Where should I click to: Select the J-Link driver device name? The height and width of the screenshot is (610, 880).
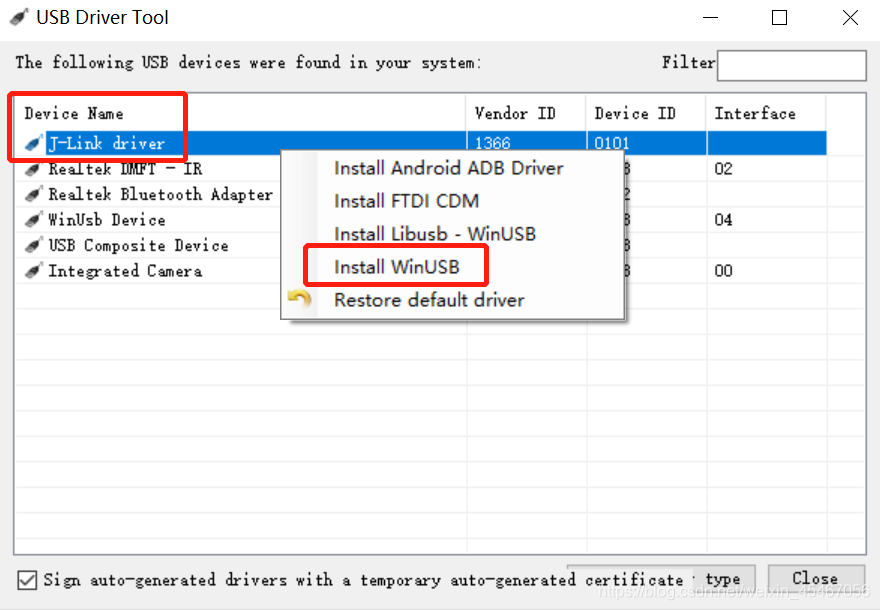click(107, 144)
